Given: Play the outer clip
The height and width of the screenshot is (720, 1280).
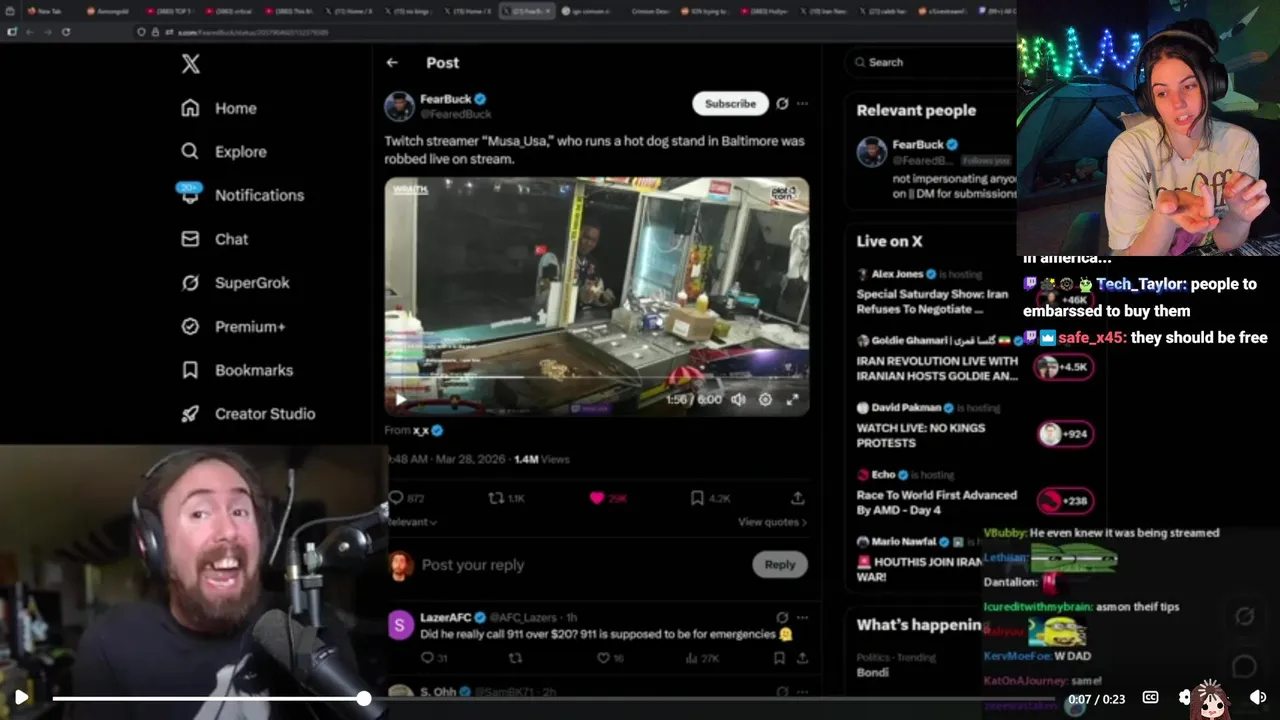Looking at the screenshot, I should click(21, 697).
